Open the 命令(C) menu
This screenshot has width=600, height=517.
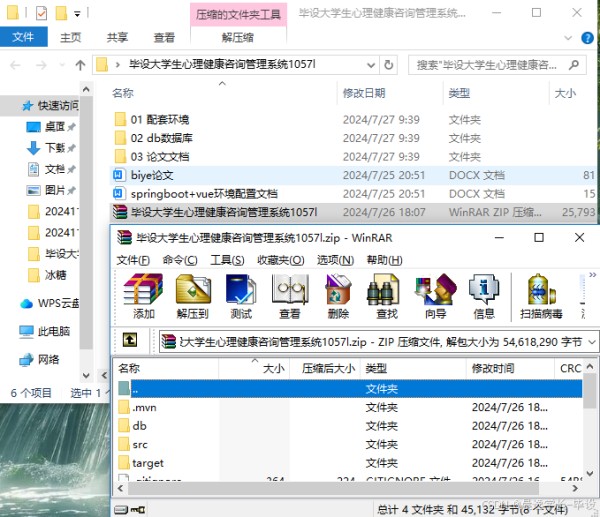tap(180, 260)
